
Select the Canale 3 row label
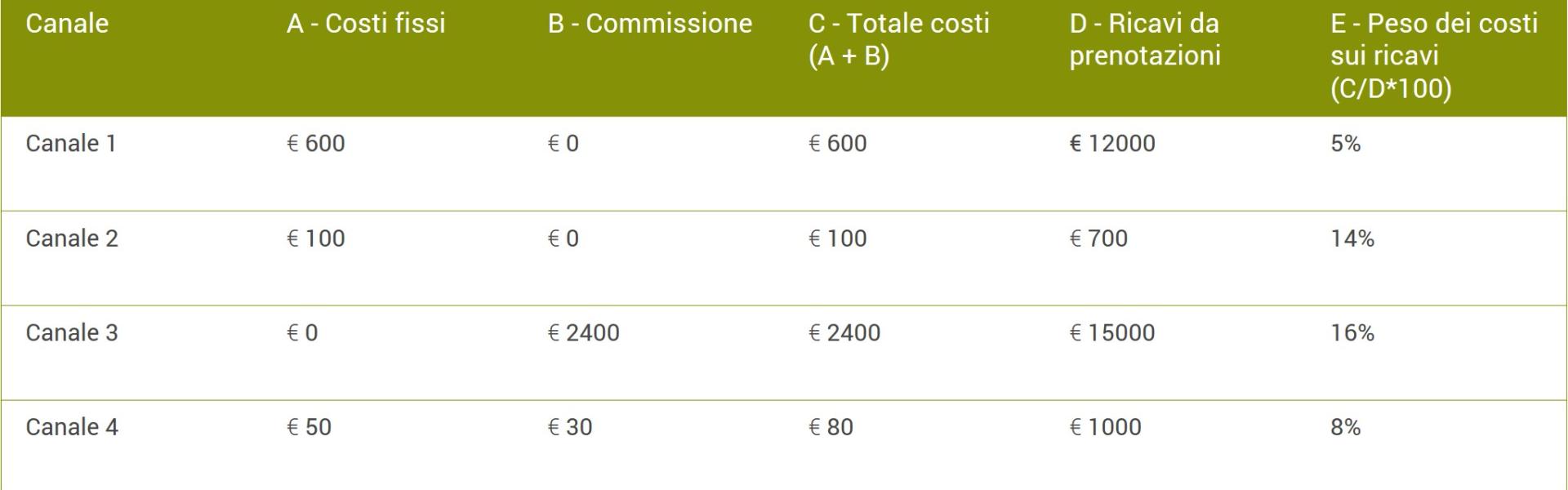pyautogui.click(x=72, y=333)
